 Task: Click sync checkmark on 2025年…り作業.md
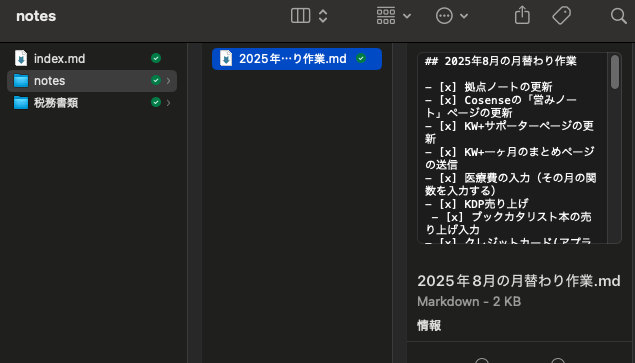click(x=361, y=58)
